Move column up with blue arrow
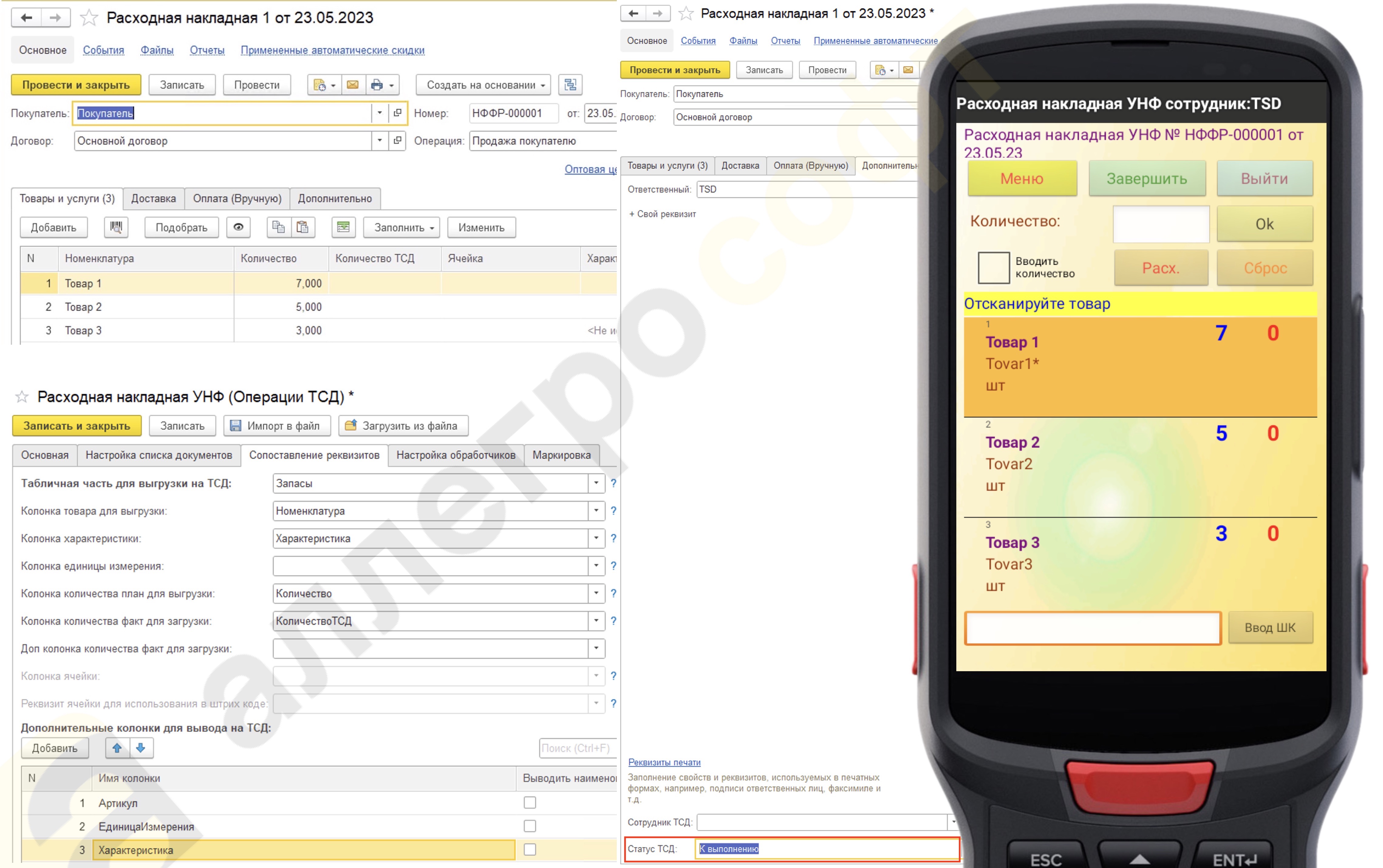1383x868 pixels. (x=117, y=747)
